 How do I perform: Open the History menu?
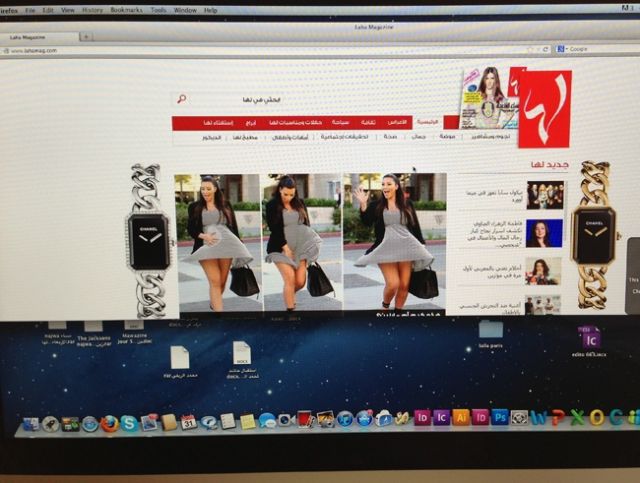pyautogui.click(x=92, y=10)
